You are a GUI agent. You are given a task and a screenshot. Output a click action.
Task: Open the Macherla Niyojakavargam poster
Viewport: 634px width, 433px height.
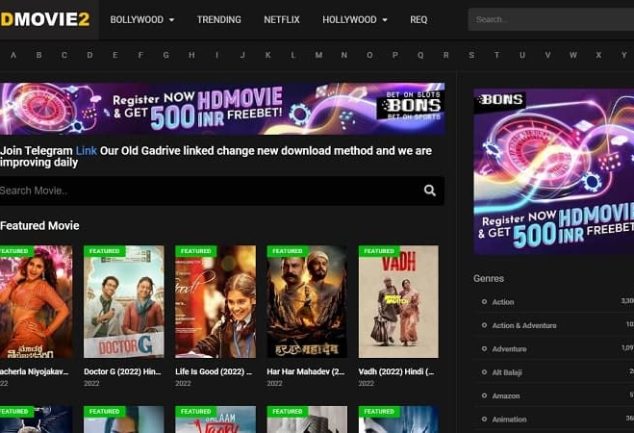tap(36, 302)
